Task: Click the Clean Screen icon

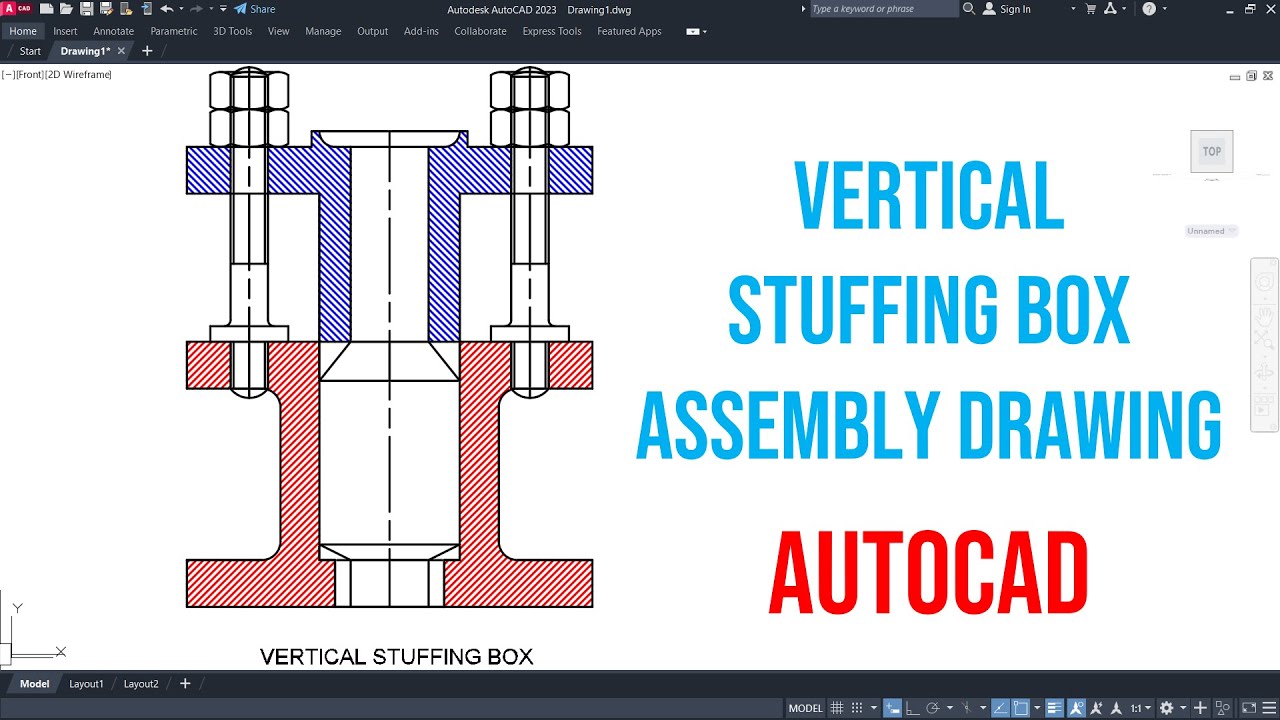Action: [x=1248, y=708]
